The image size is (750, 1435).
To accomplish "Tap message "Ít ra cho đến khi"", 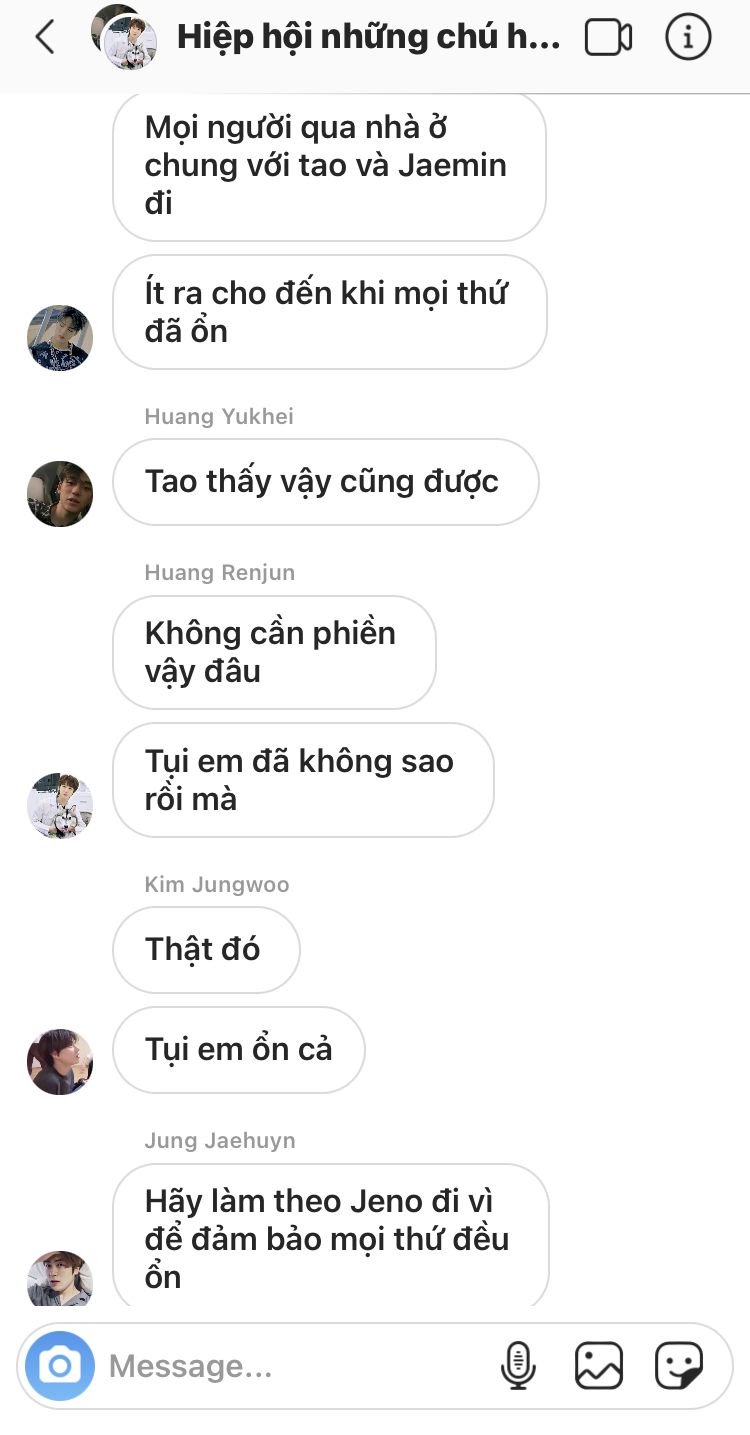I will [x=330, y=312].
